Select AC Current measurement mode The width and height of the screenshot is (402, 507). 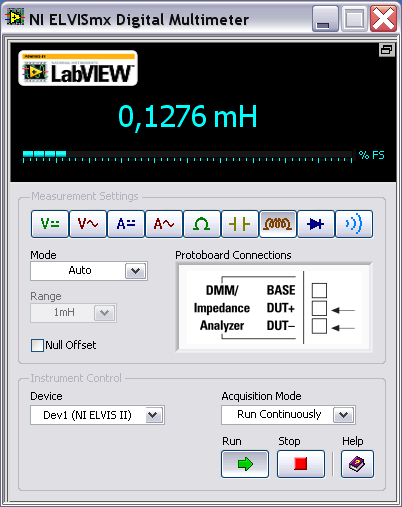point(164,224)
